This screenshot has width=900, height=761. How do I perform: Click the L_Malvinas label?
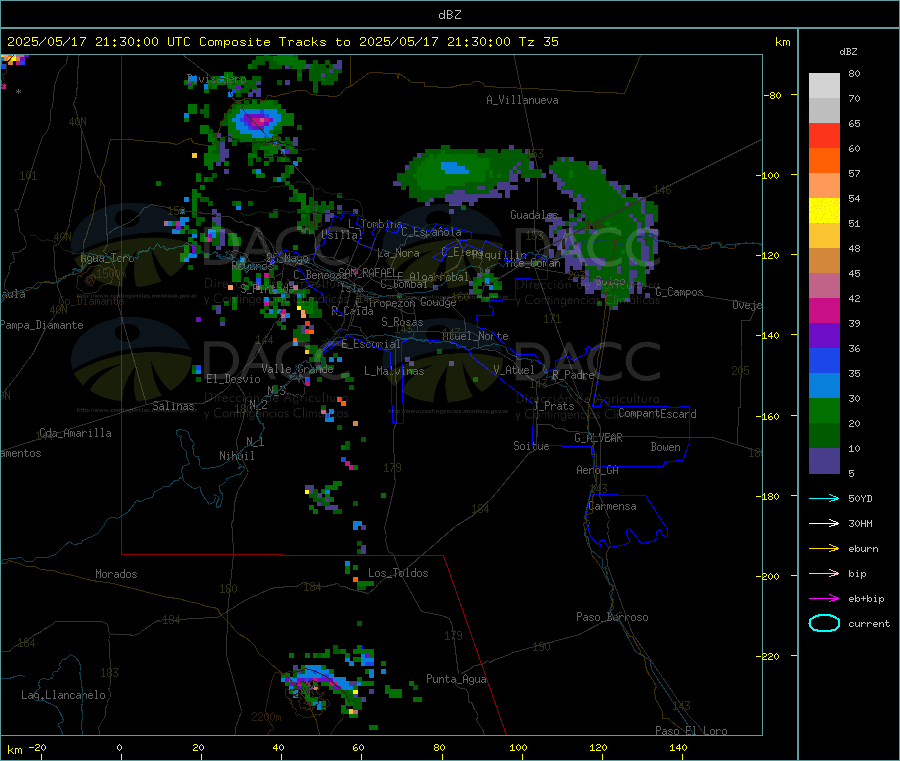click(394, 371)
